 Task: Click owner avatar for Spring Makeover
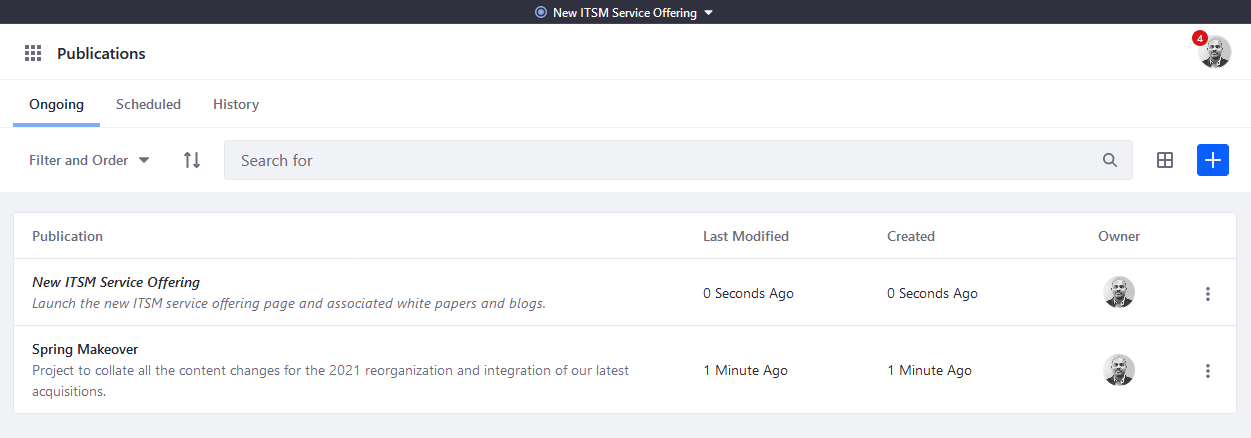point(1119,370)
